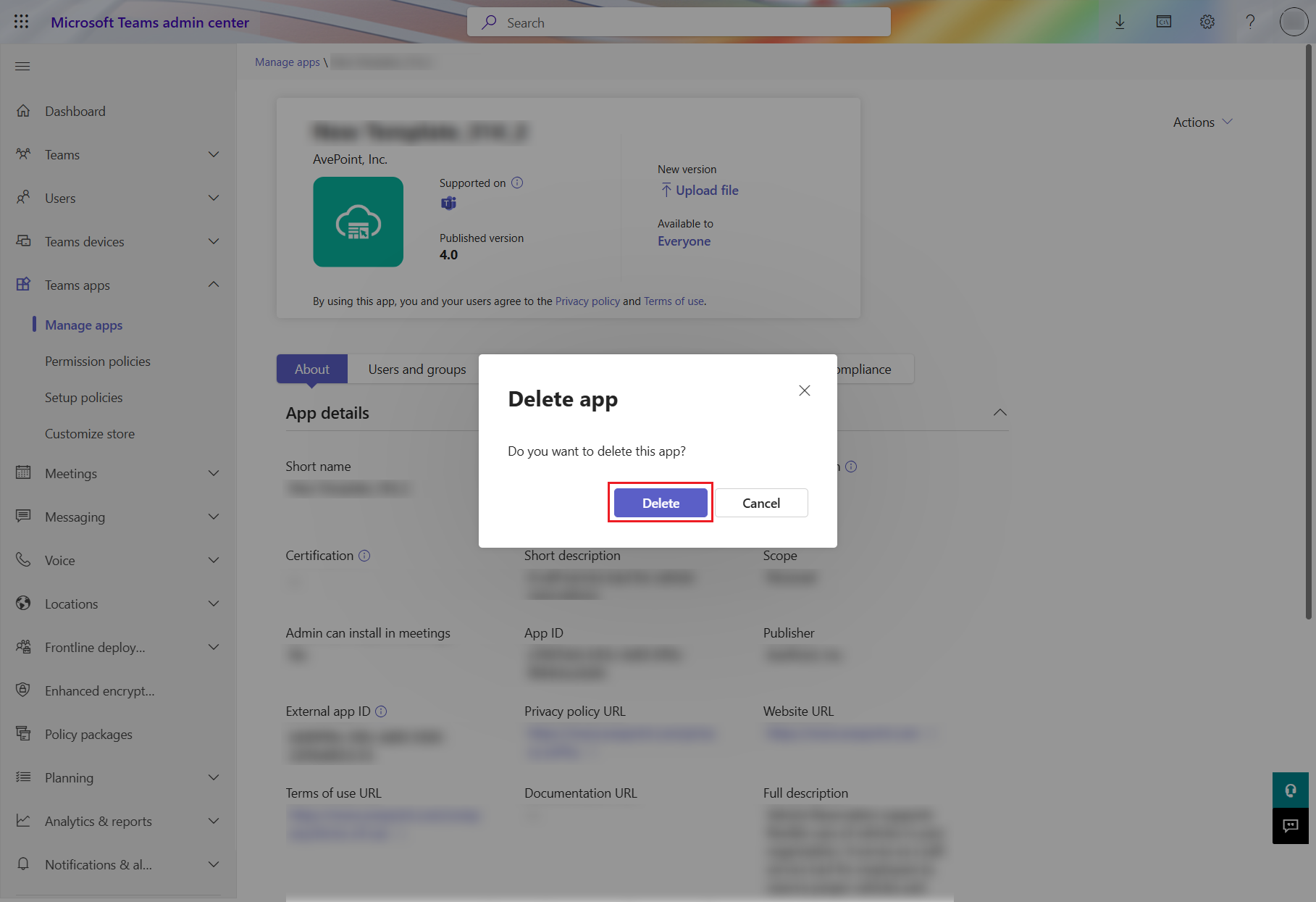Click in the Search input field

pos(679,22)
